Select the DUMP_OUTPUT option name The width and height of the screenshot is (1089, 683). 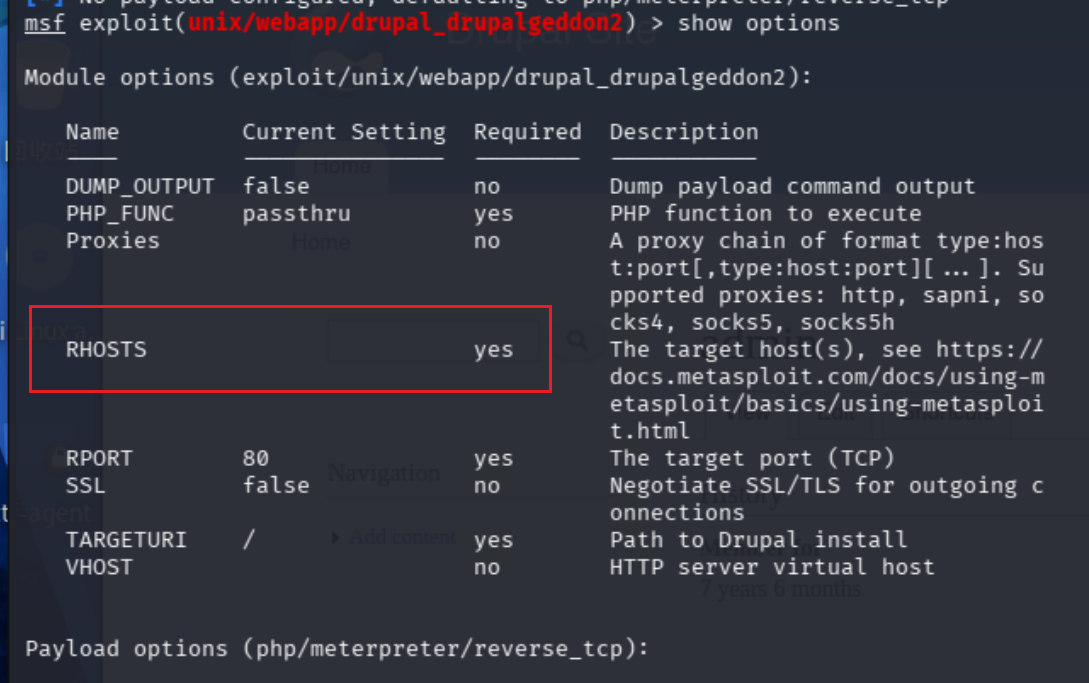pos(140,186)
